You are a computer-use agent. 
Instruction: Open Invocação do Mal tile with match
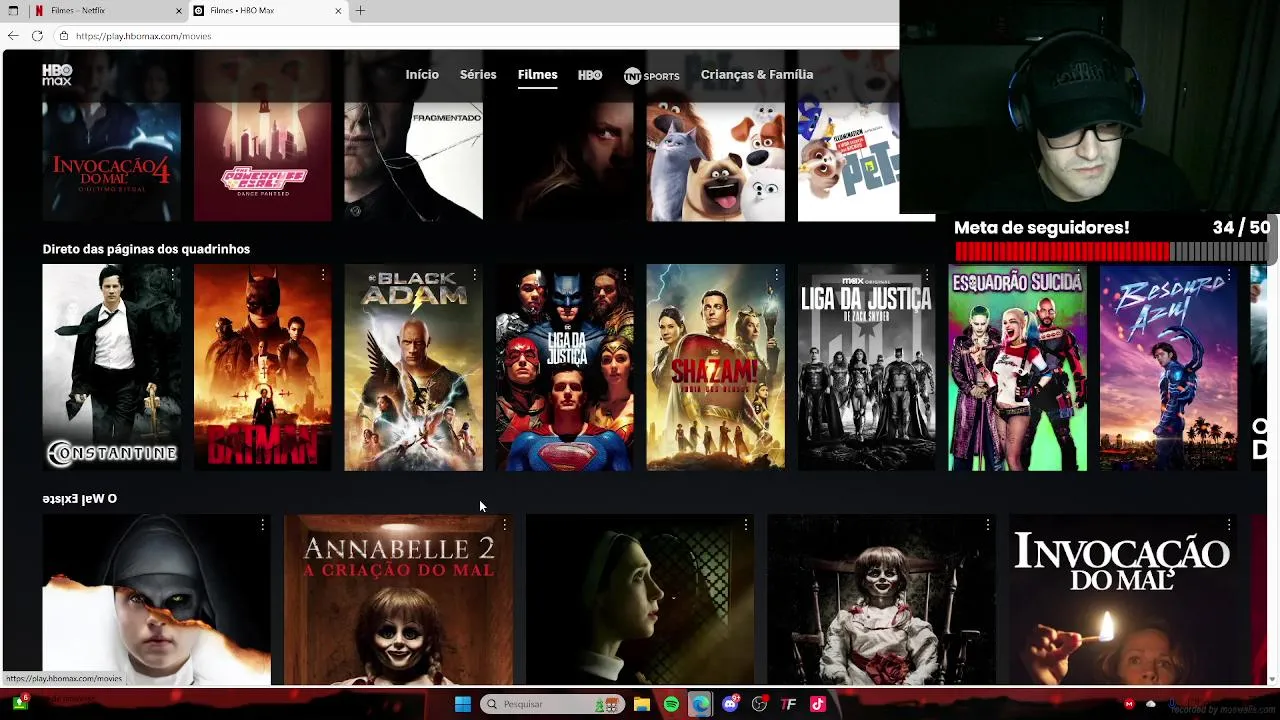point(1123,599)
